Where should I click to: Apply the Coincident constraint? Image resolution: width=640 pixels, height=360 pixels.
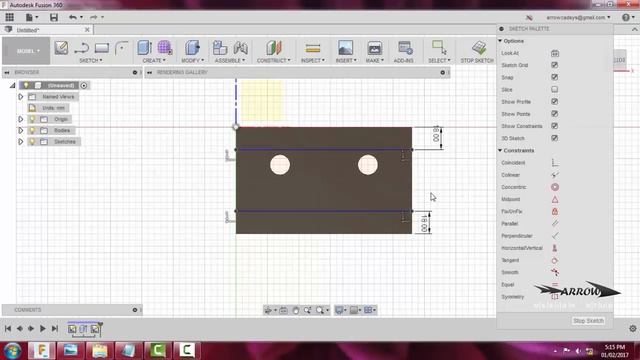(x=555, y=162)
